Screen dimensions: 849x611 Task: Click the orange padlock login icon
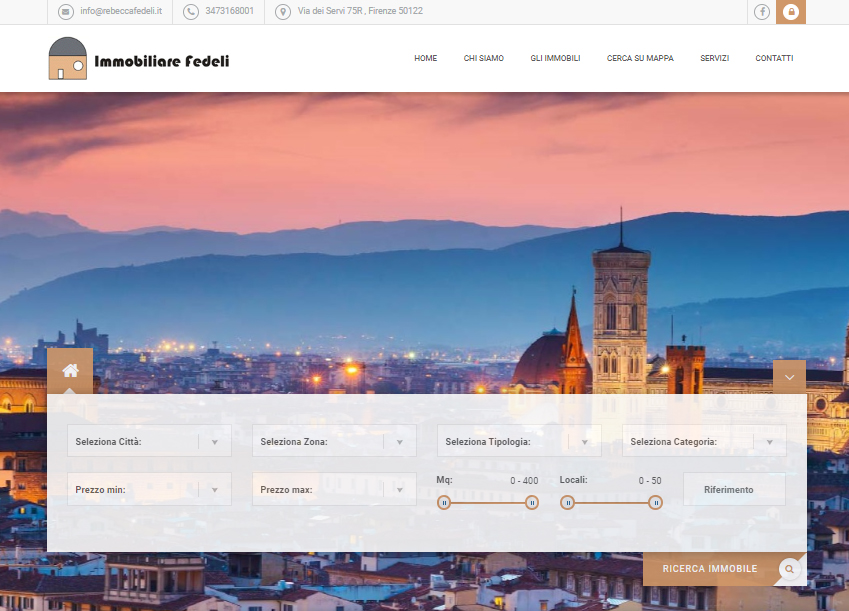click(x=791, y=11)
